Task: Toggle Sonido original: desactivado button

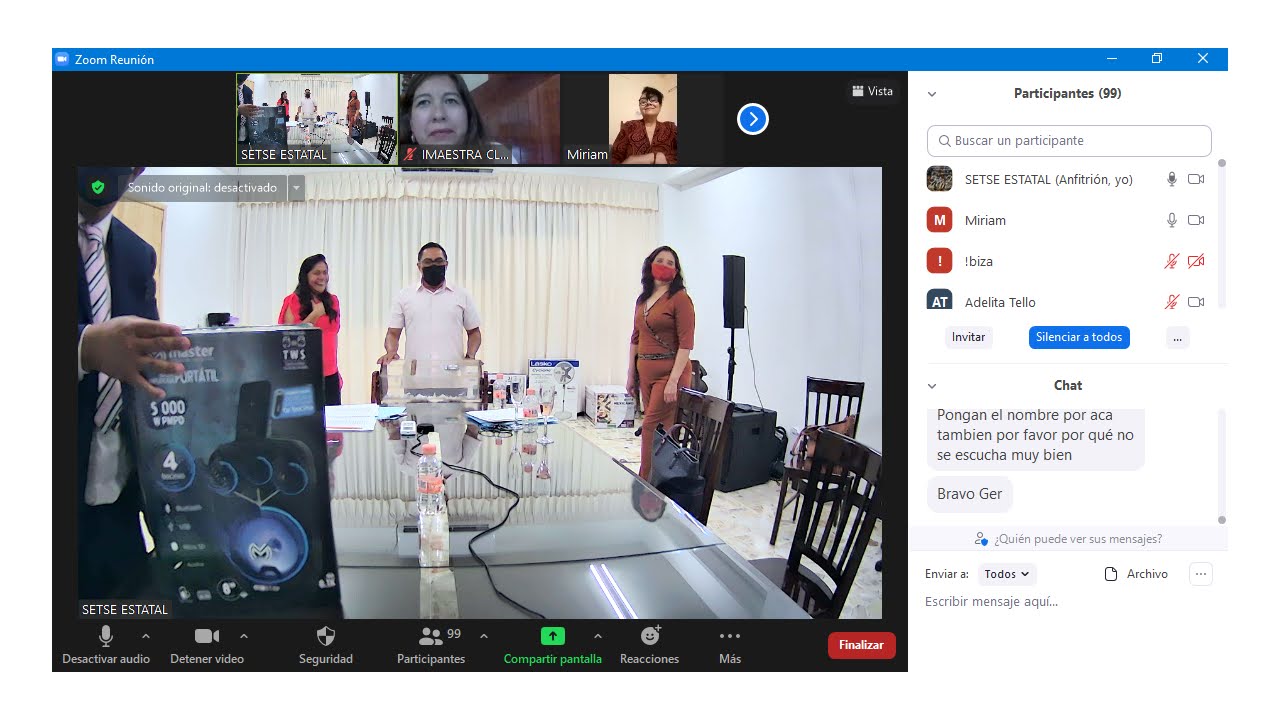Action: click(x=202, y=187)
